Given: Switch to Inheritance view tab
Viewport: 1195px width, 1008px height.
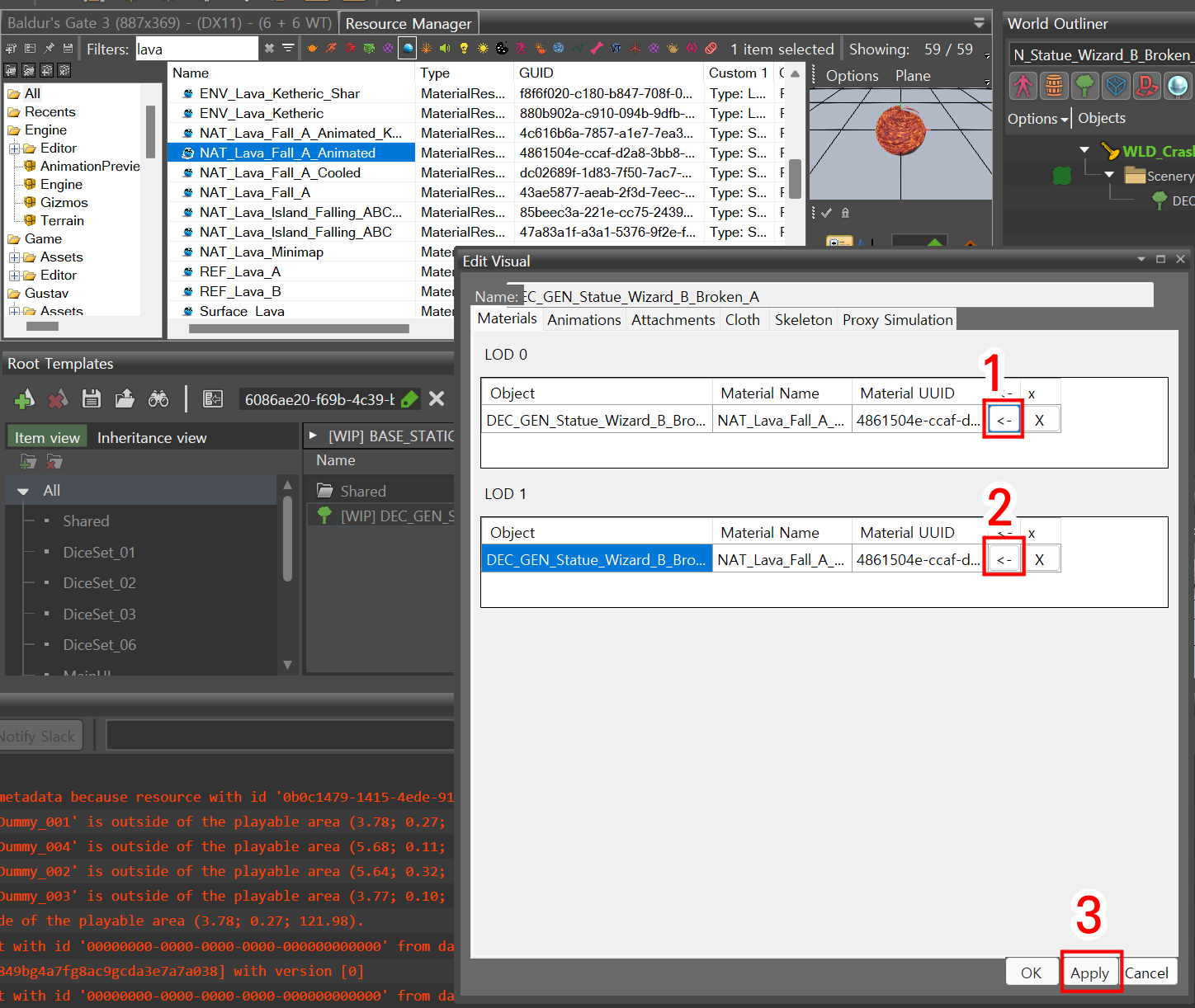Looking at the screenshot, I should pyautogui.click(x=152, y=438).
